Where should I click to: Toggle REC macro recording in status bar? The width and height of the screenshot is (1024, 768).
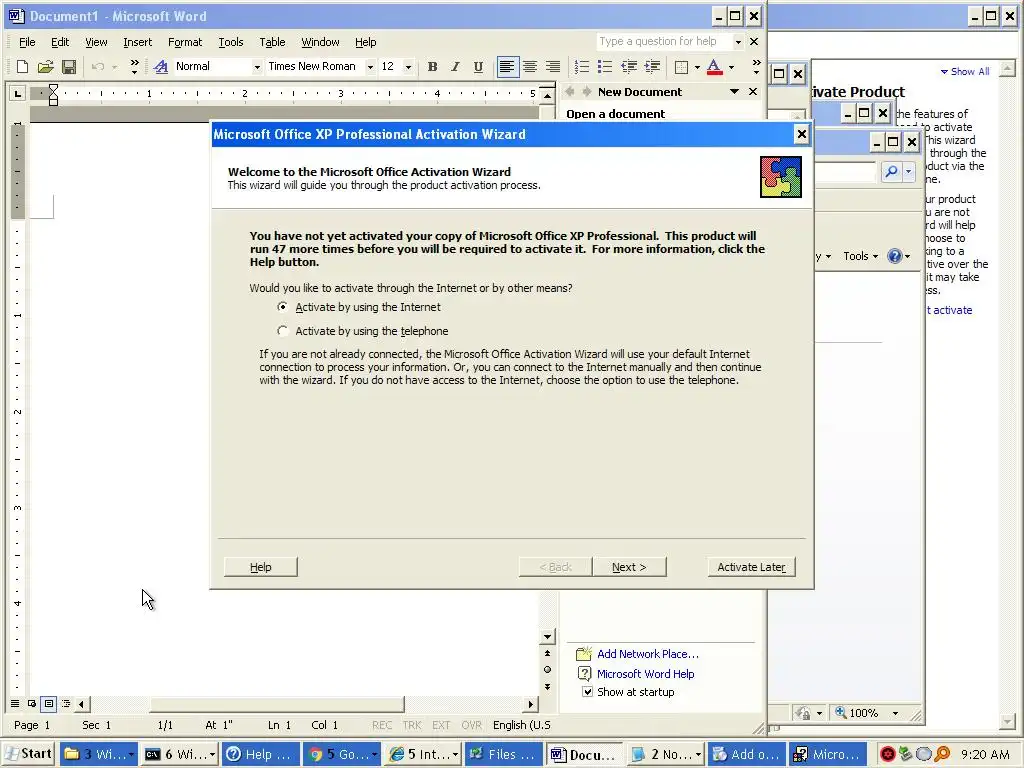(x=382, y=726)
